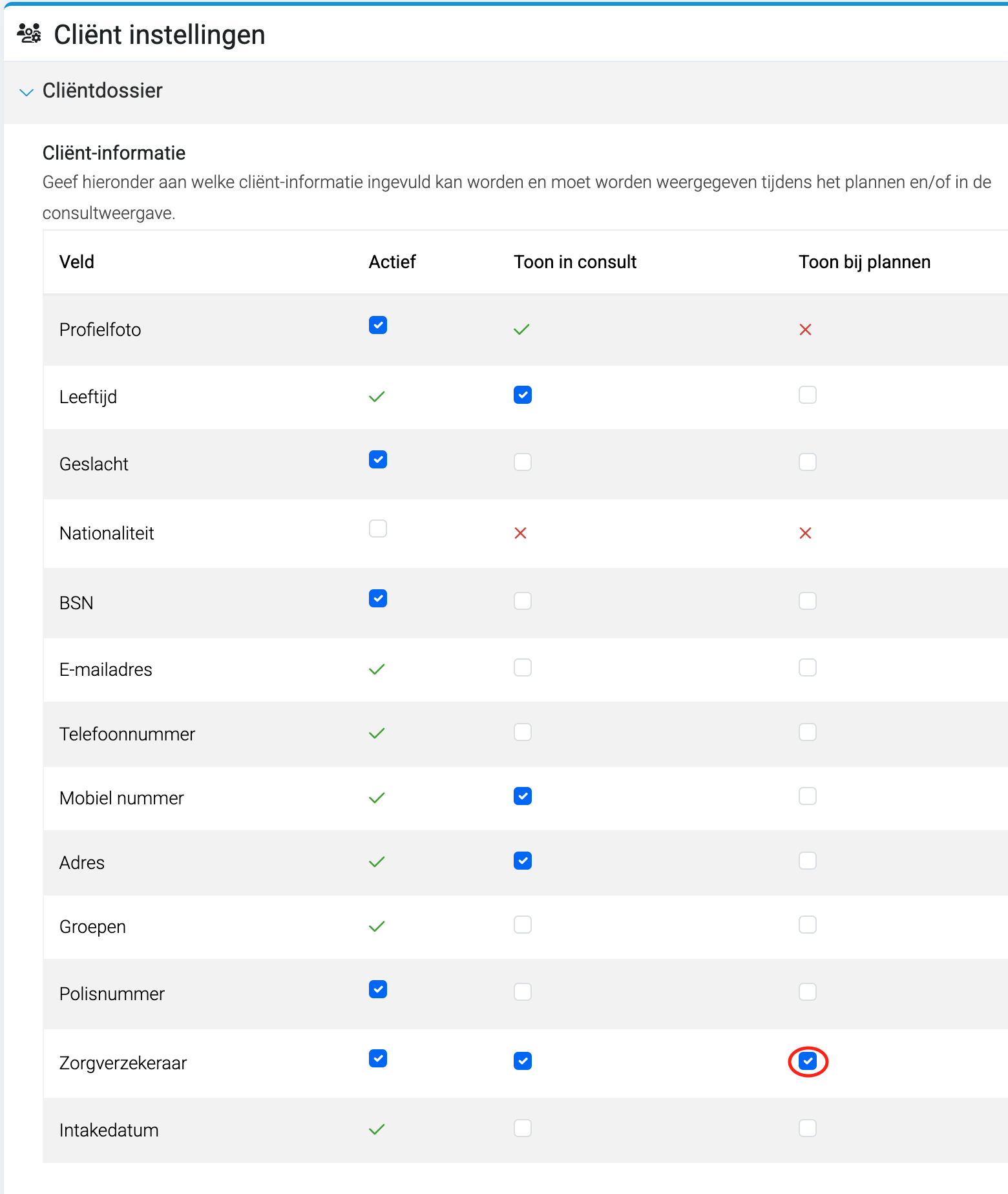This screenshot has width=1008, height=1194.
Task: Disable Toon bij plannen for Zorgverzekeraar
Action: (x=808, y=1061)
